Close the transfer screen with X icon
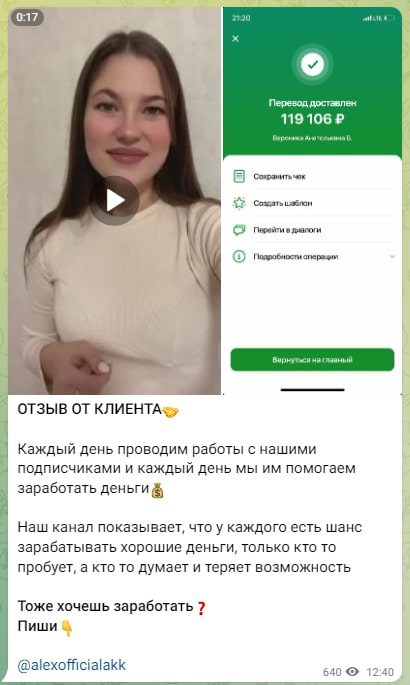Image resolution: width=410 pixels, height=685 pixels. point(235,39)
